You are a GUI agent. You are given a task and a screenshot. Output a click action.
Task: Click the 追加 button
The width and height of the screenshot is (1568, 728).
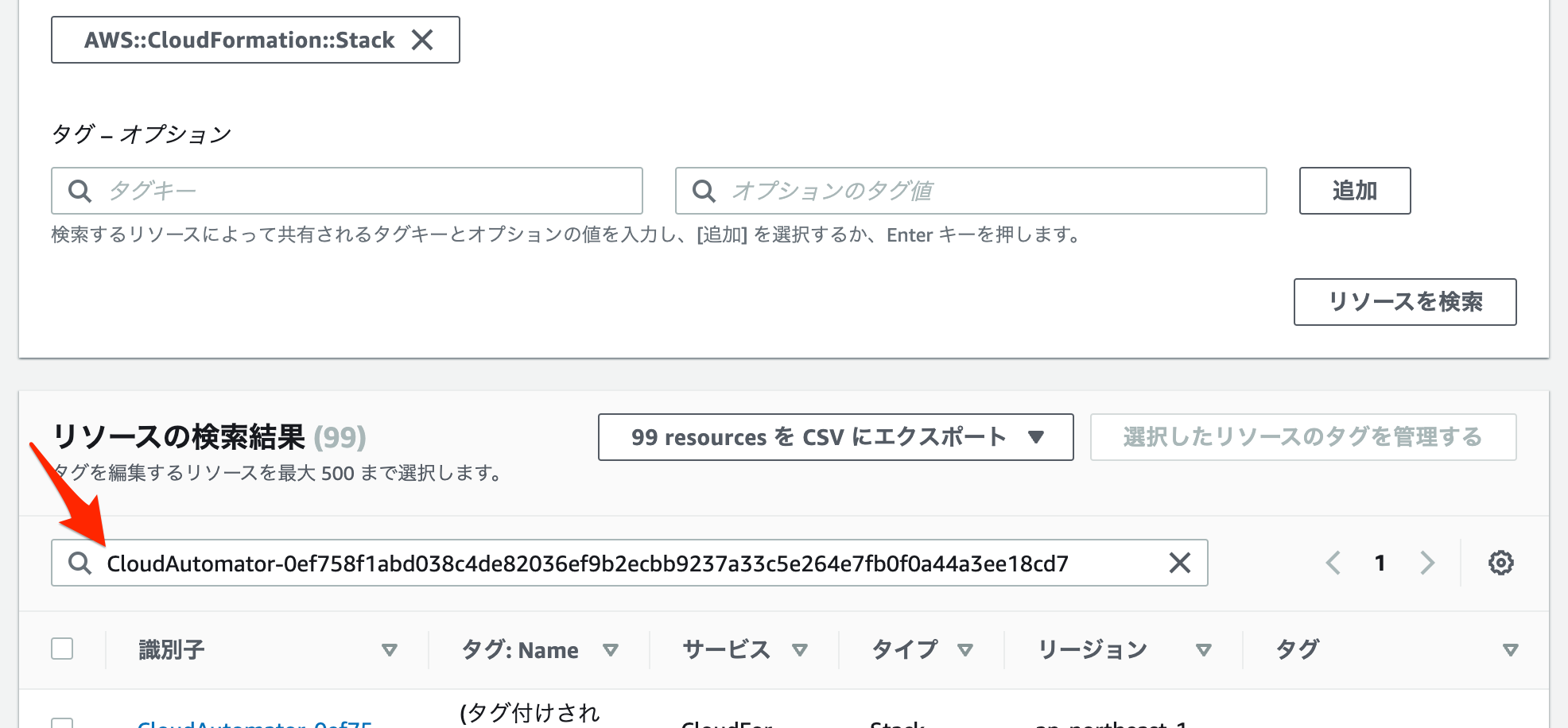click(x=1355, y=191)
